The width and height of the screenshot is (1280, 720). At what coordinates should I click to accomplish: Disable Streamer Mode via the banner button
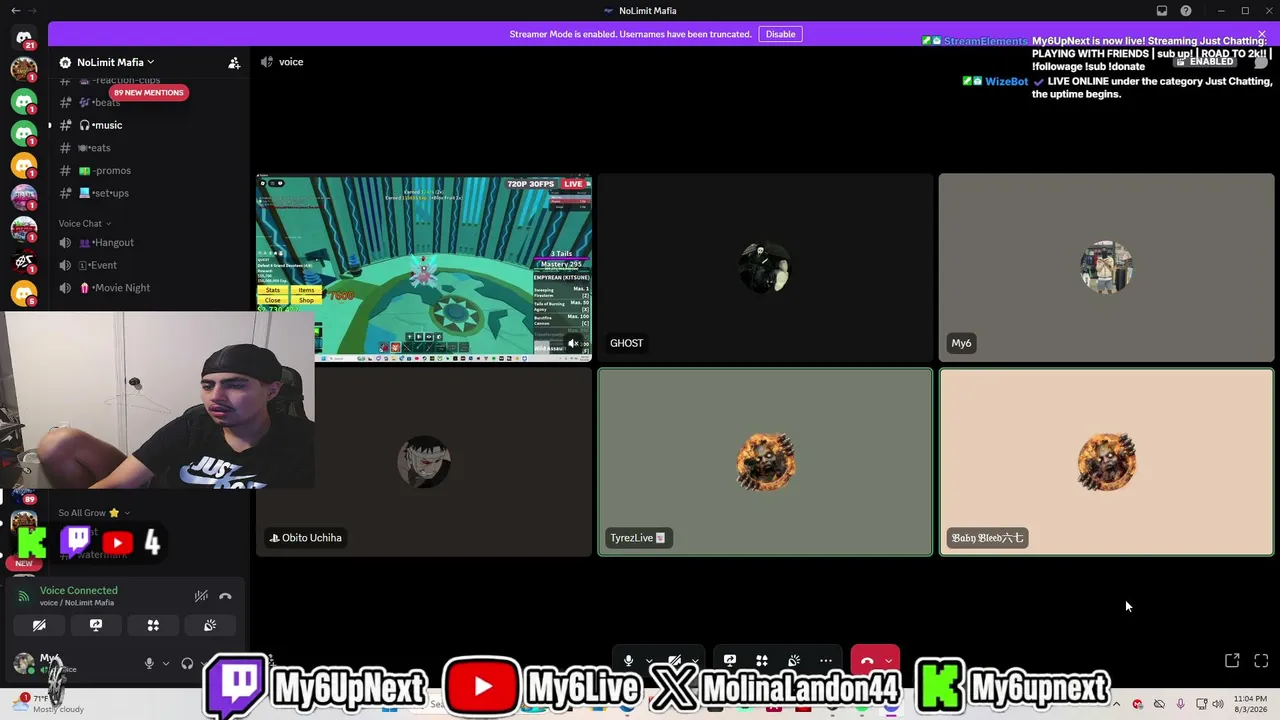[780, 34]
